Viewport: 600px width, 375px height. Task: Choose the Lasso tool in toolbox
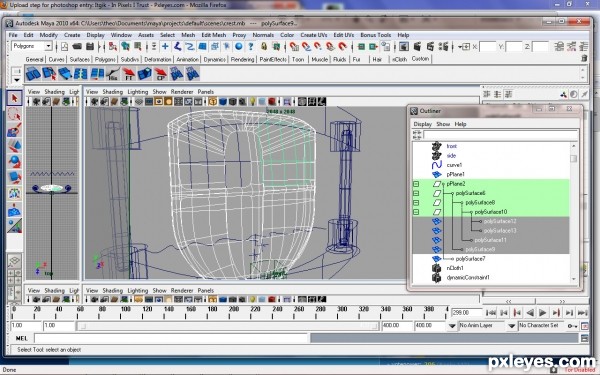point(15,114)
